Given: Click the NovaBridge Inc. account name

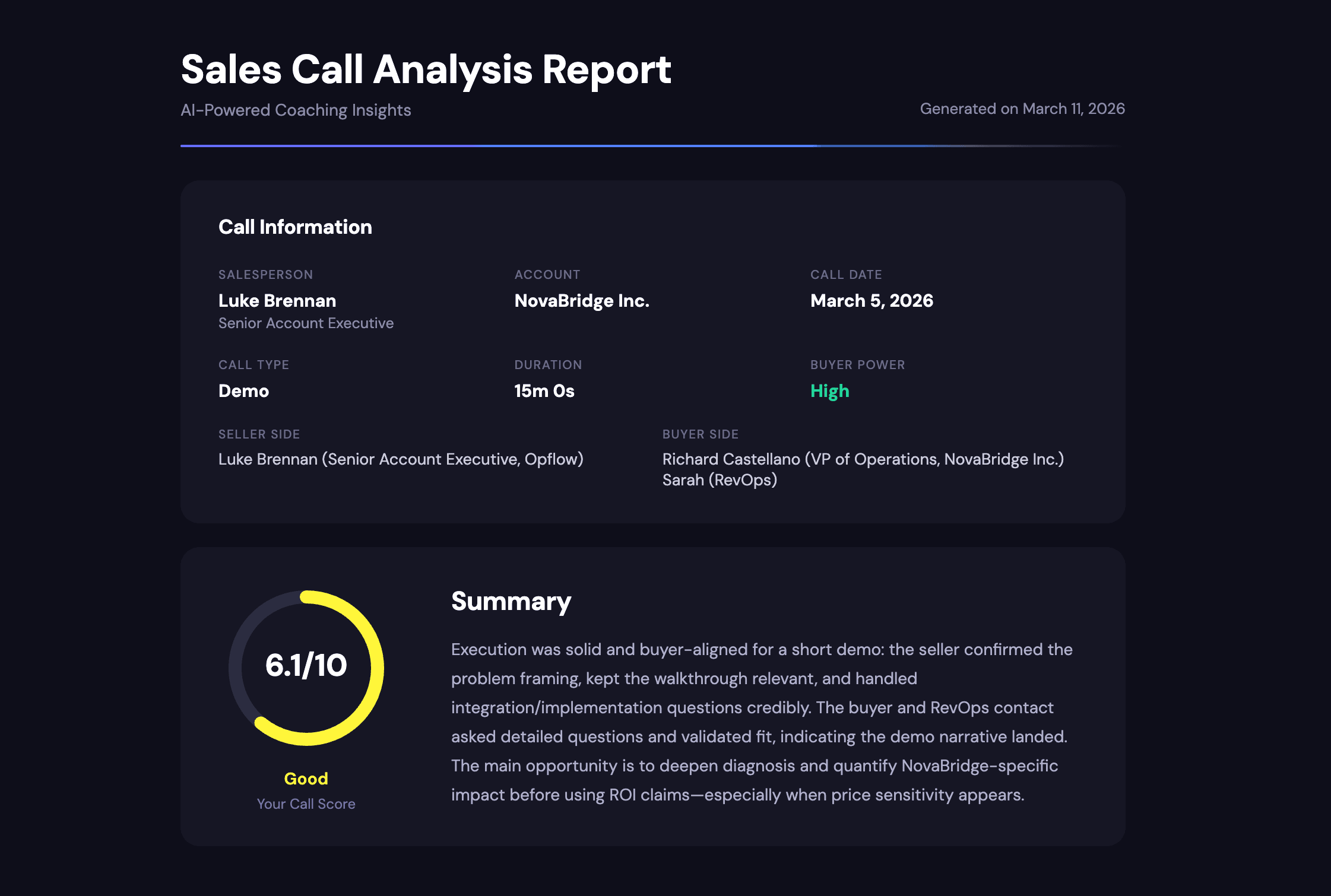Looking at the screenshot, I should (x=582, y=301).
